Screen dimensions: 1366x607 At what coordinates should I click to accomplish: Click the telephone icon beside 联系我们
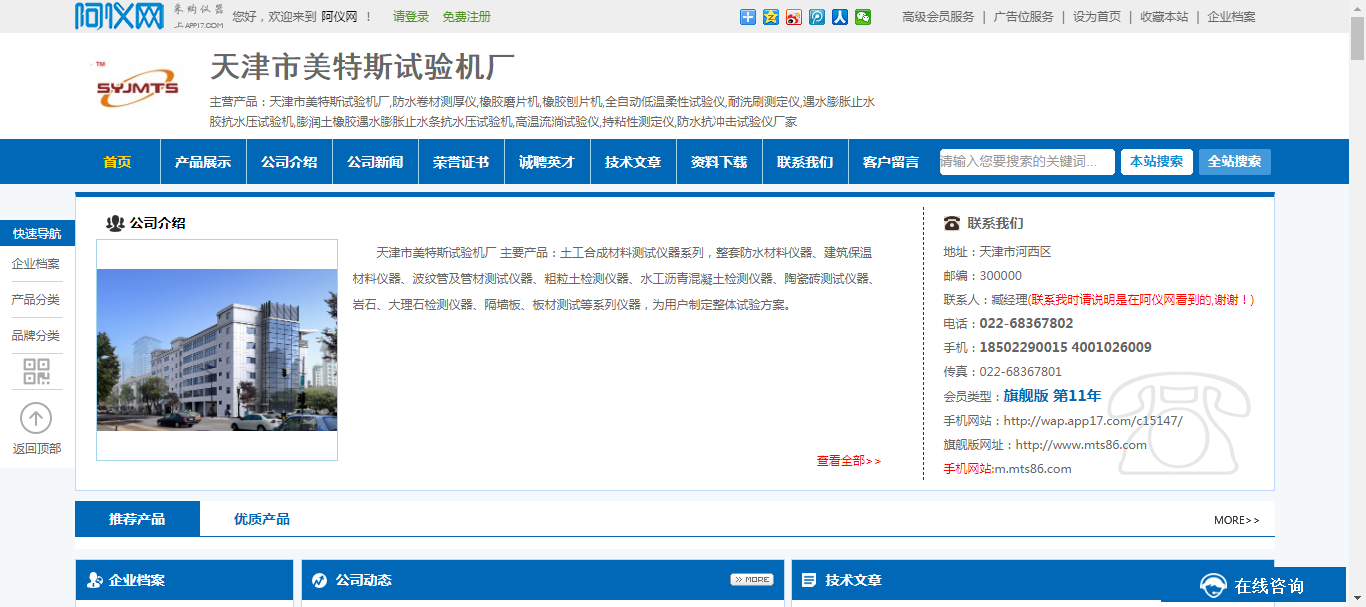pos(951,223)
